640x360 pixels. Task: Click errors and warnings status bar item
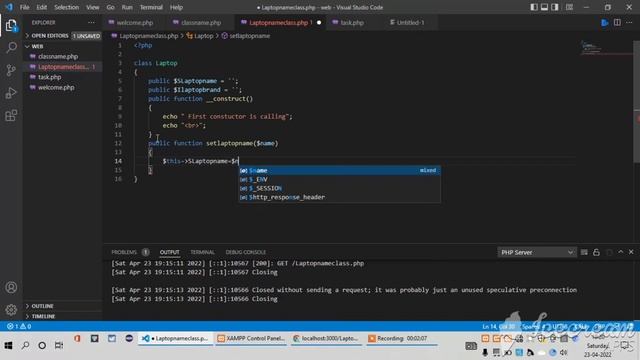pos(19,326)
